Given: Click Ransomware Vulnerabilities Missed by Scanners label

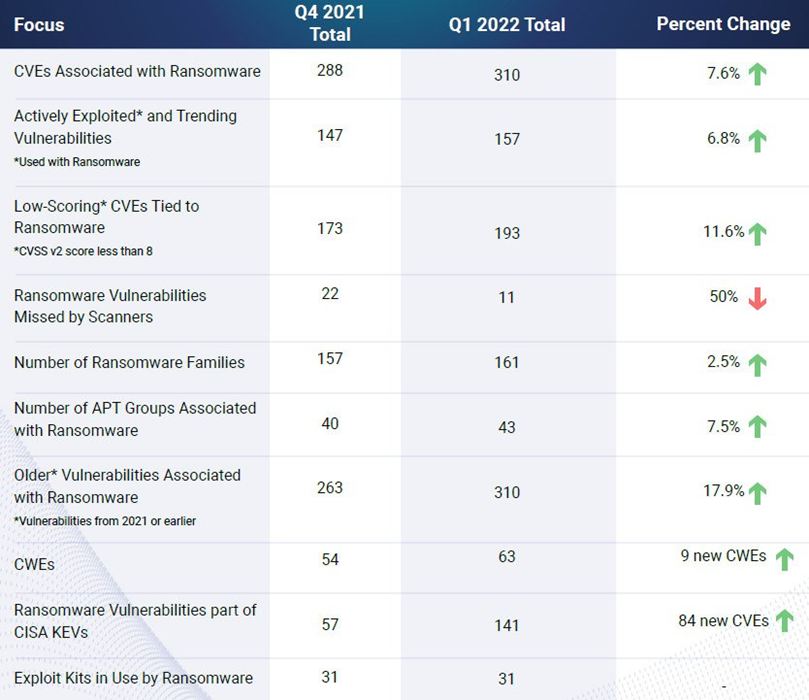Looking at the screenshot, I should pos(110,306).
